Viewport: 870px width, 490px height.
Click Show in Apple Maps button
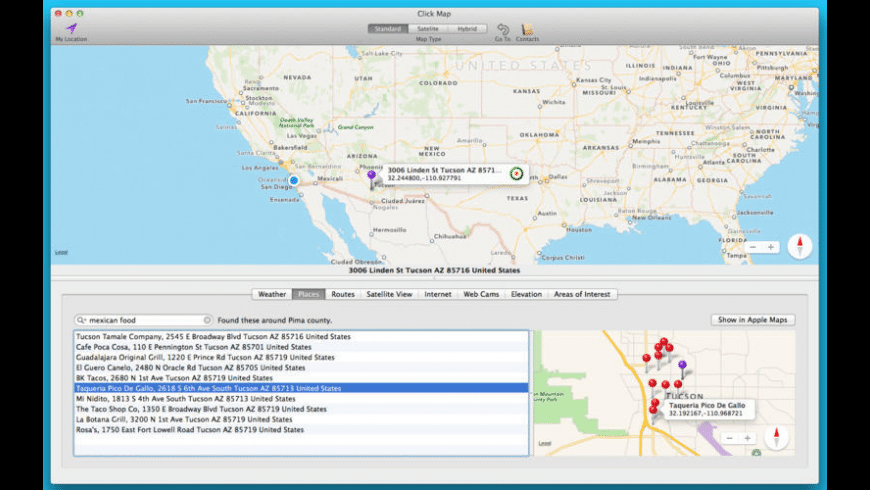pyautogui.click(x=752, y=320)
